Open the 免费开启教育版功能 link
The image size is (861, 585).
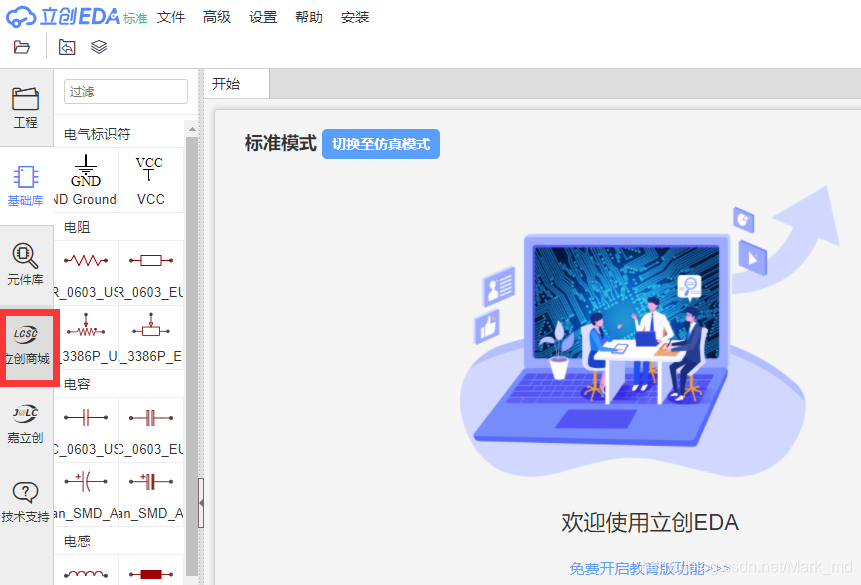(650, 568)
